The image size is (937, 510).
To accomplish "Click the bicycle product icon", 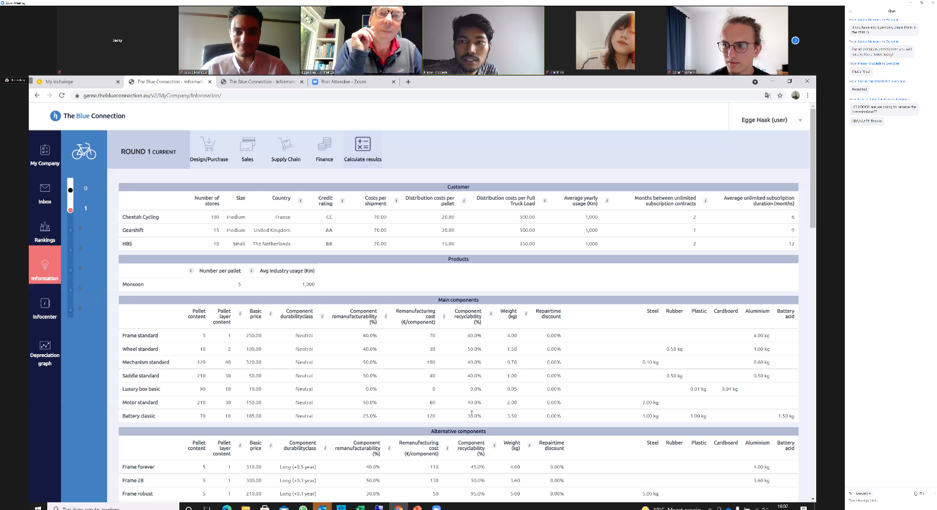I will [x=84, y=151].
